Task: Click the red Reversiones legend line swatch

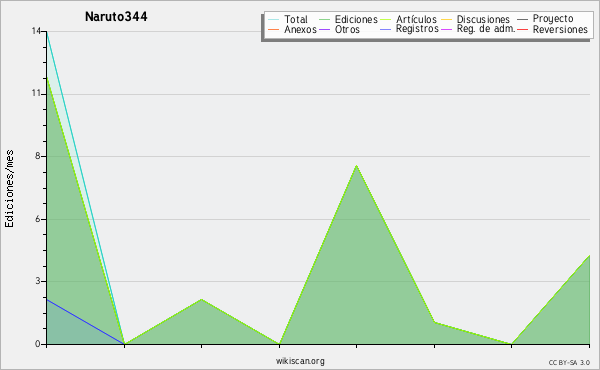Action: 522,29
